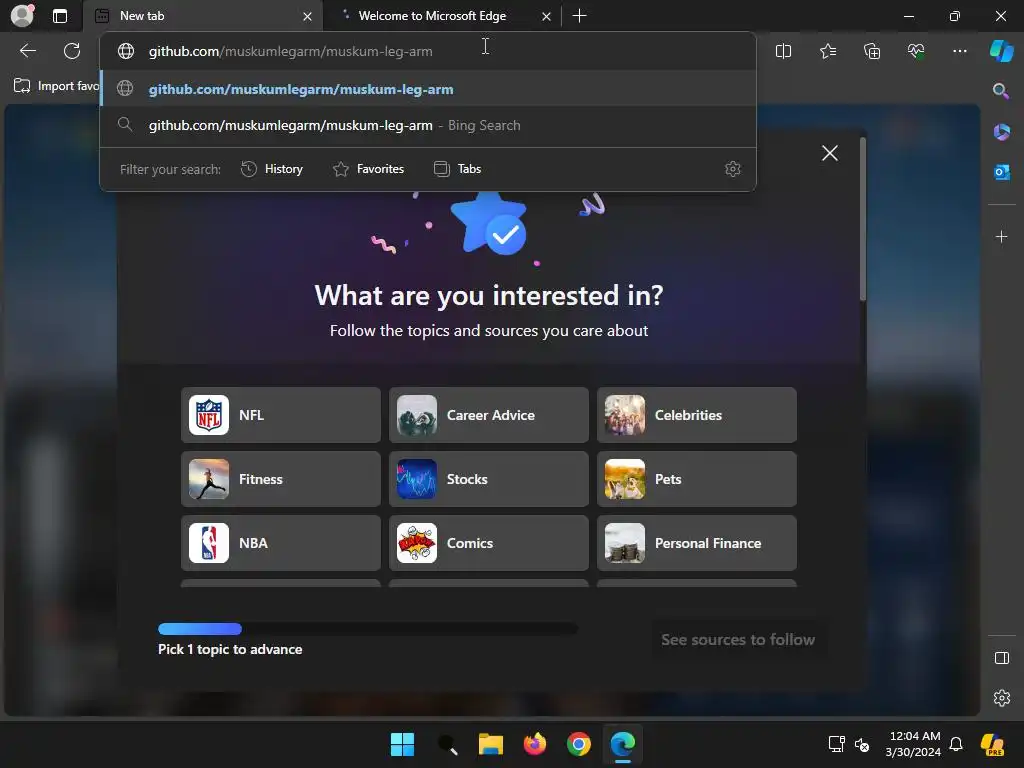Open the sidebar Search icon
Screen dimensions: 1024x768
1001,91
